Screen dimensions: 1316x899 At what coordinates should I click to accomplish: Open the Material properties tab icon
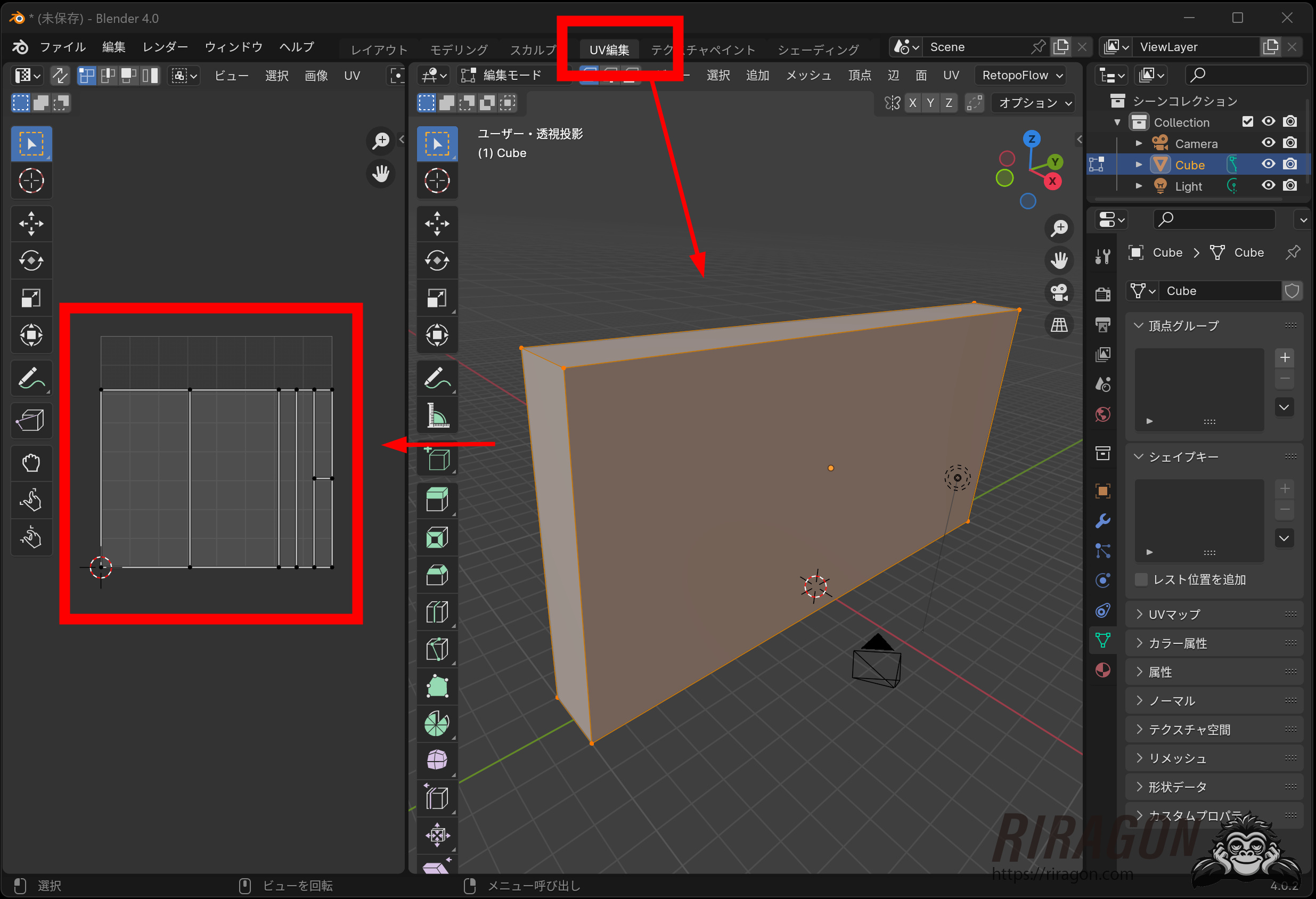coord(1102,671)
